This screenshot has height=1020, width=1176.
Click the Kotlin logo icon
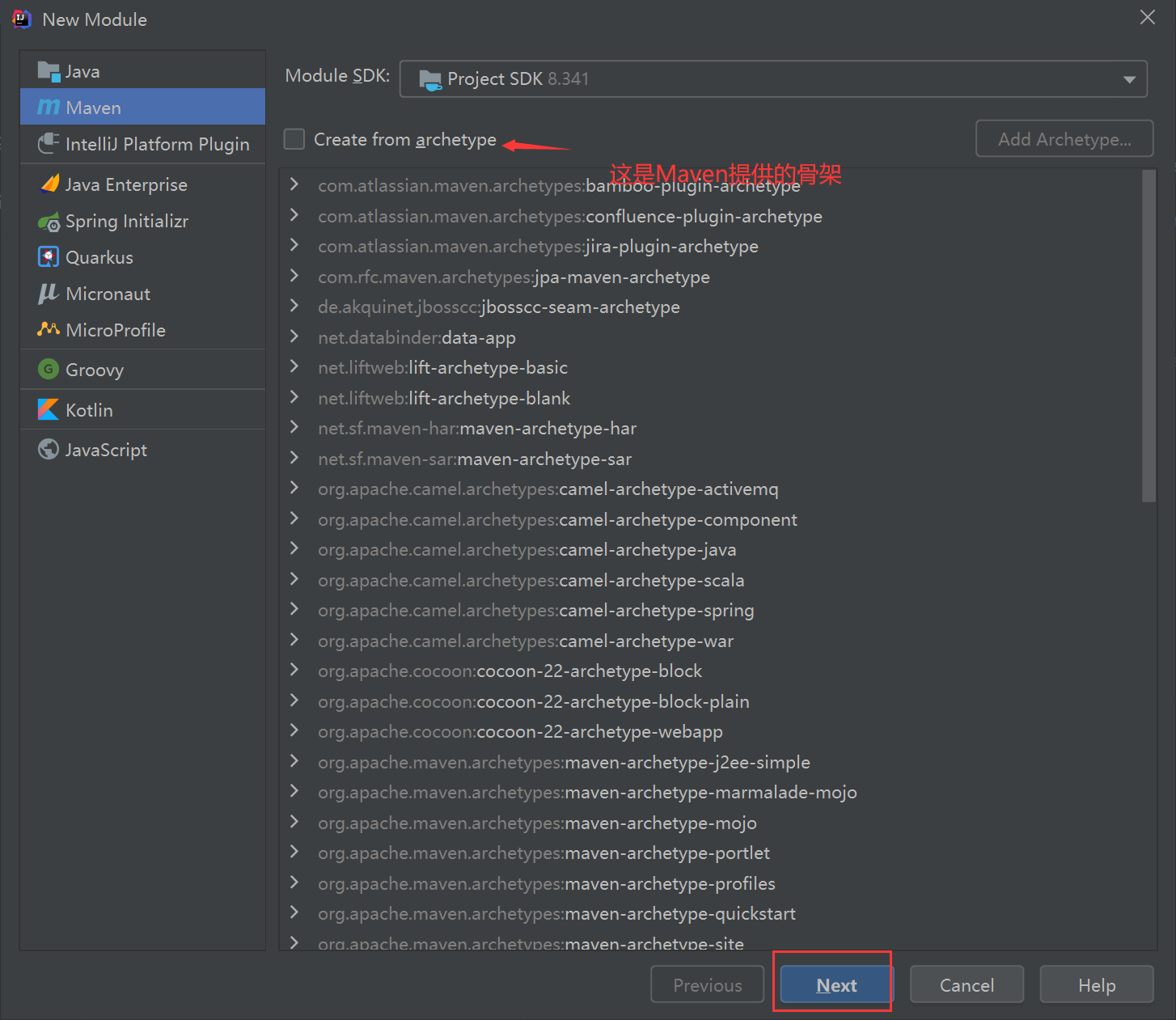tap(49, 409)
